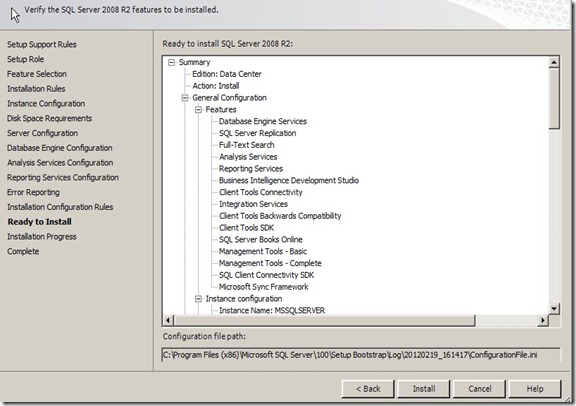The height and width of the screenshot is (406, 576).
Task: Select Instance configuration tree label
Action: [x=244, y=299]
